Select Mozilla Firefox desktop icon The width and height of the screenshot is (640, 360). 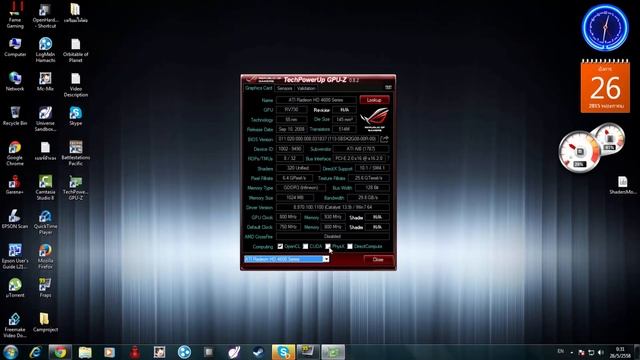(x=45, y=257)
